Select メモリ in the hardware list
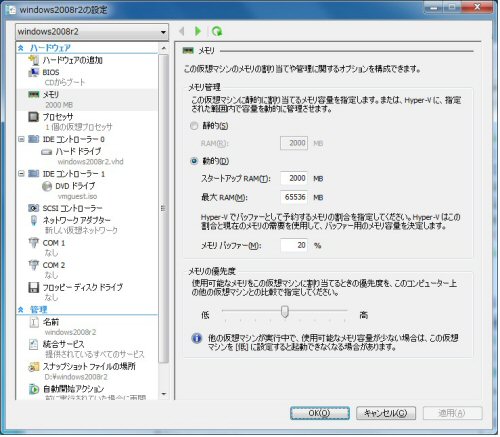The image size is (500, 437). click(x=87, y=99)
